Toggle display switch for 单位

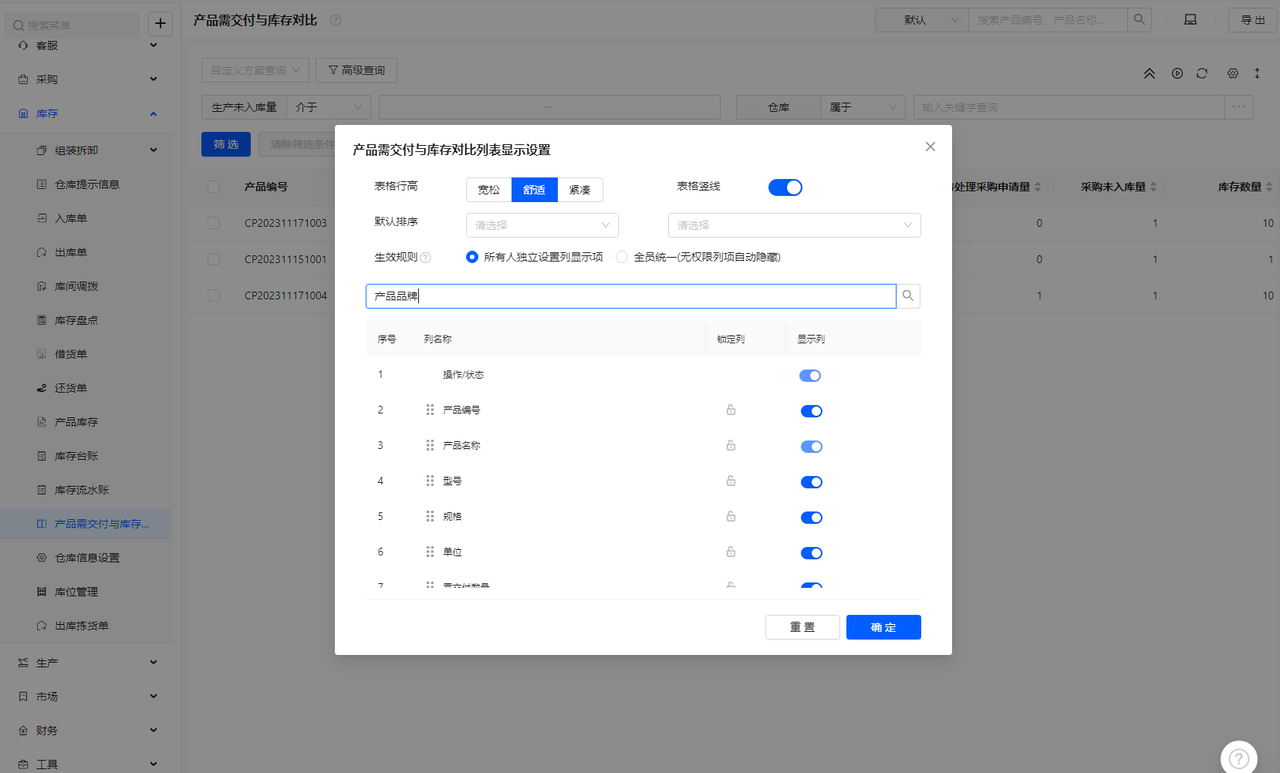811,553
